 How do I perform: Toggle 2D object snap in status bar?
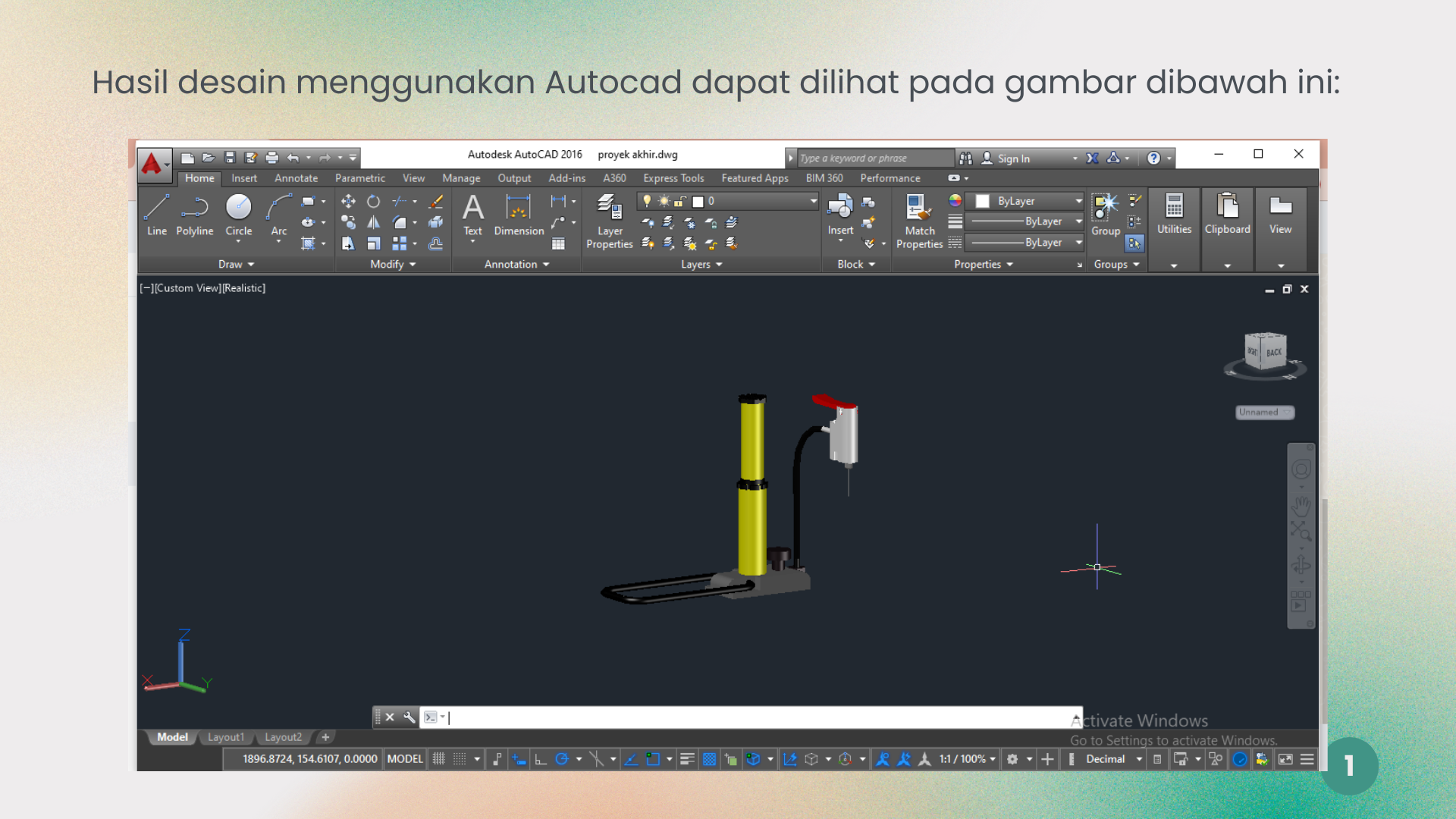(x=652, y=759)
